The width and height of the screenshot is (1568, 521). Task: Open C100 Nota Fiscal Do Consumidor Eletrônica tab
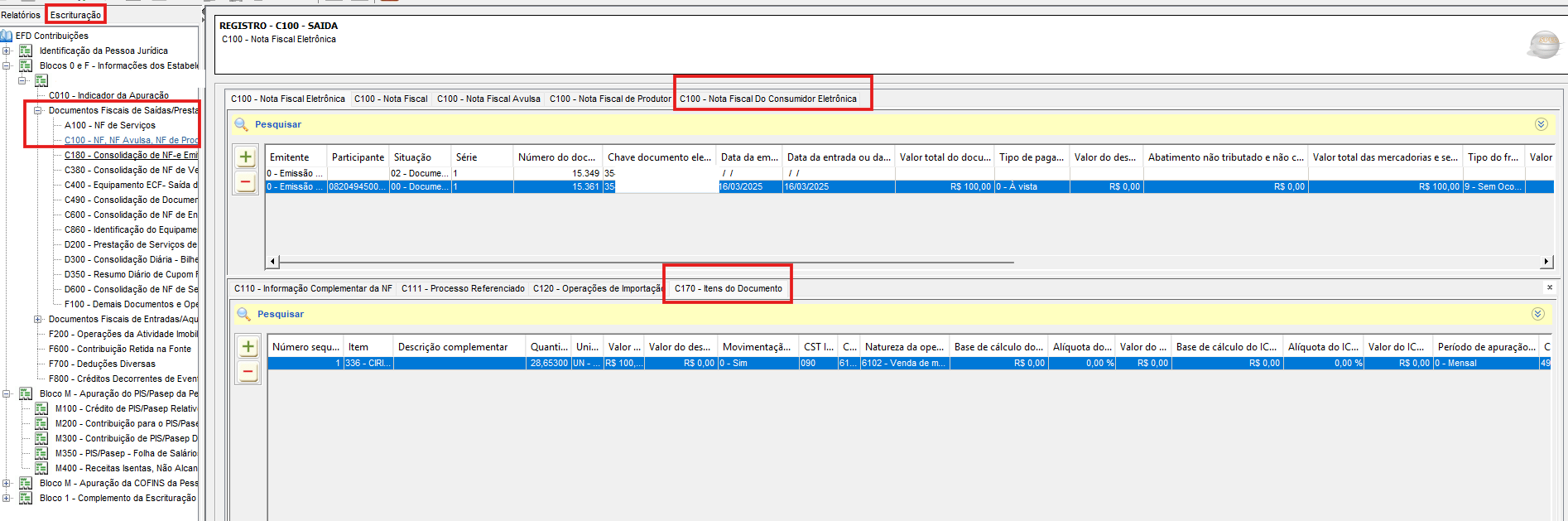pos(768,99)
